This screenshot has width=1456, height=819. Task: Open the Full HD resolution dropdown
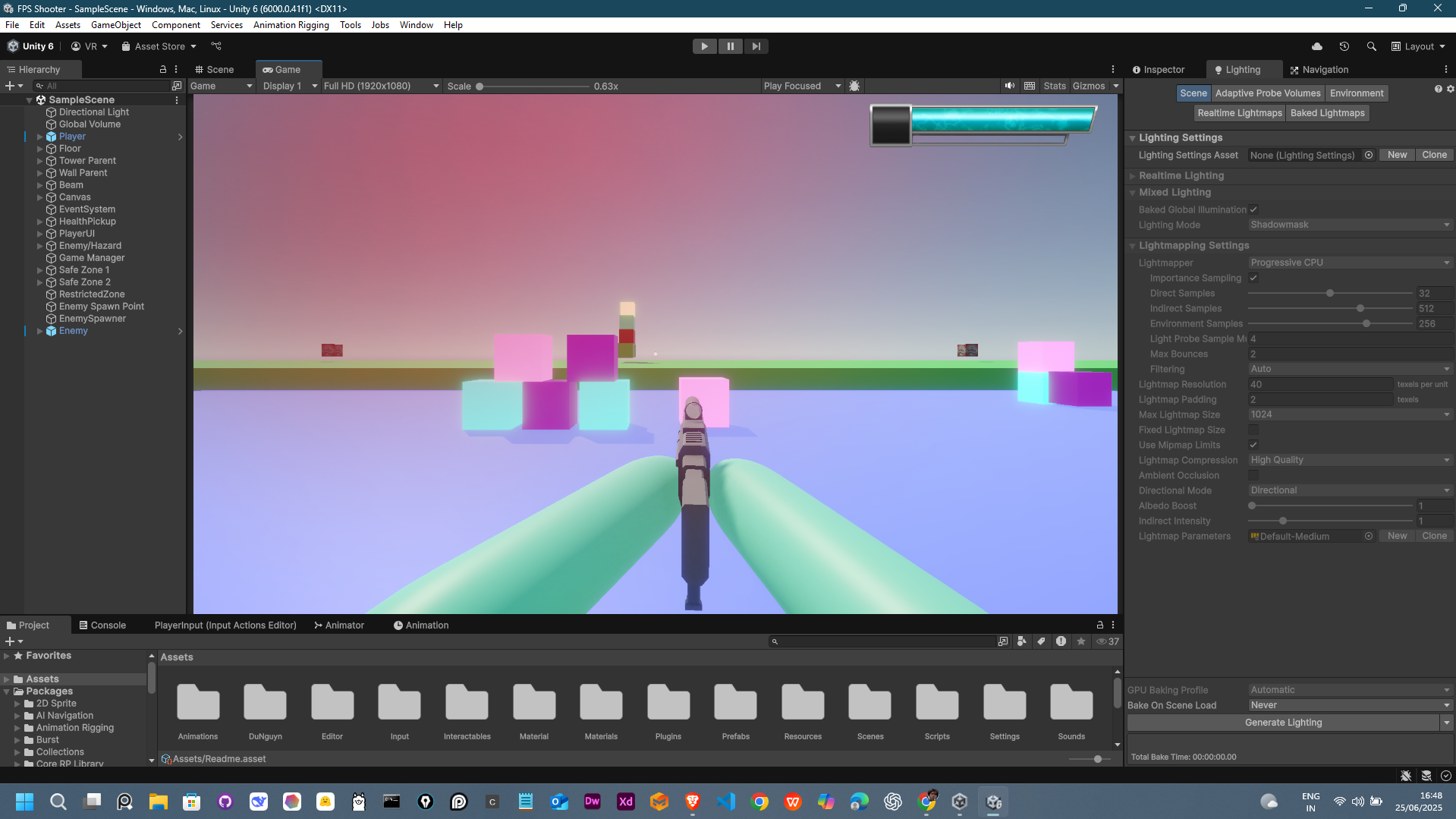tap(381, 86)
